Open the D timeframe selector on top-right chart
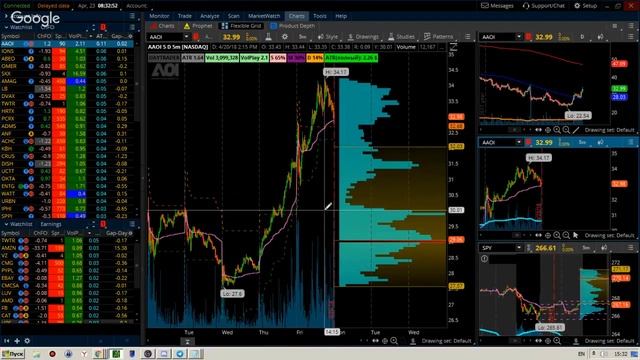The width and height of the screenshot is (640, 360). 582,37
